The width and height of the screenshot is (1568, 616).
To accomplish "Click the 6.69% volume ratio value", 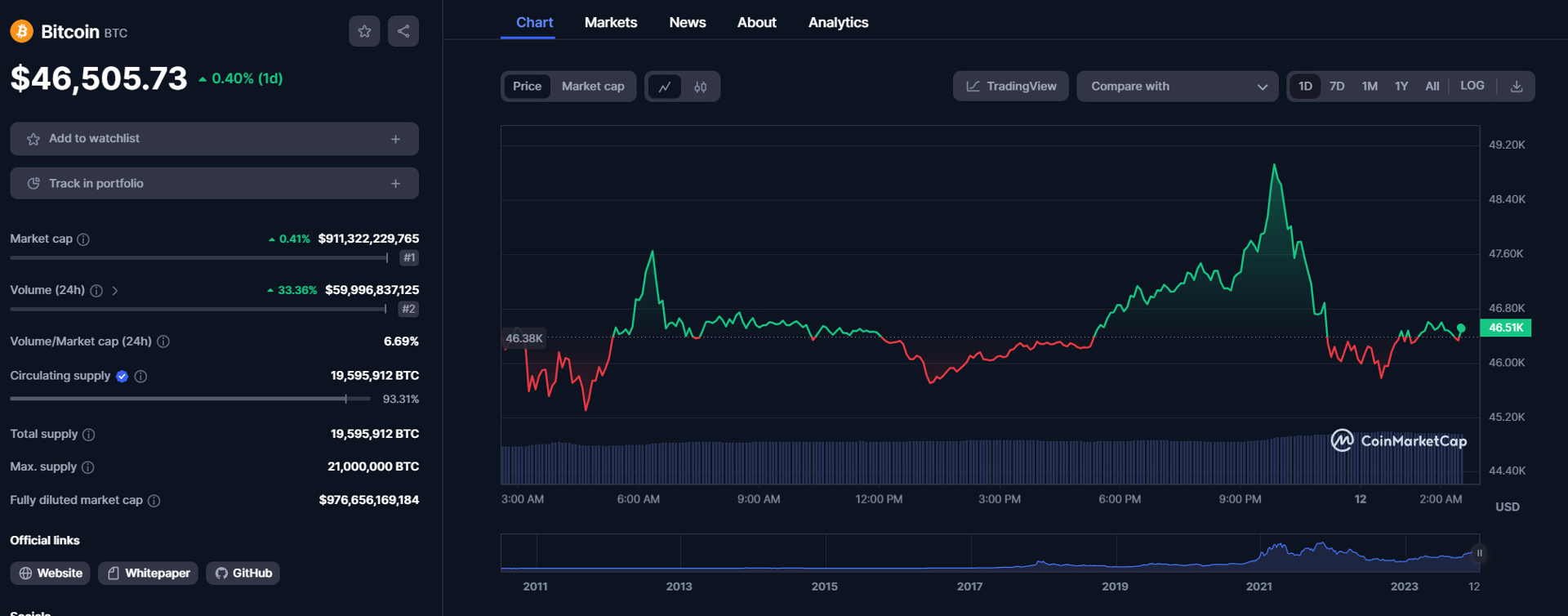I will tap(401, 341).
